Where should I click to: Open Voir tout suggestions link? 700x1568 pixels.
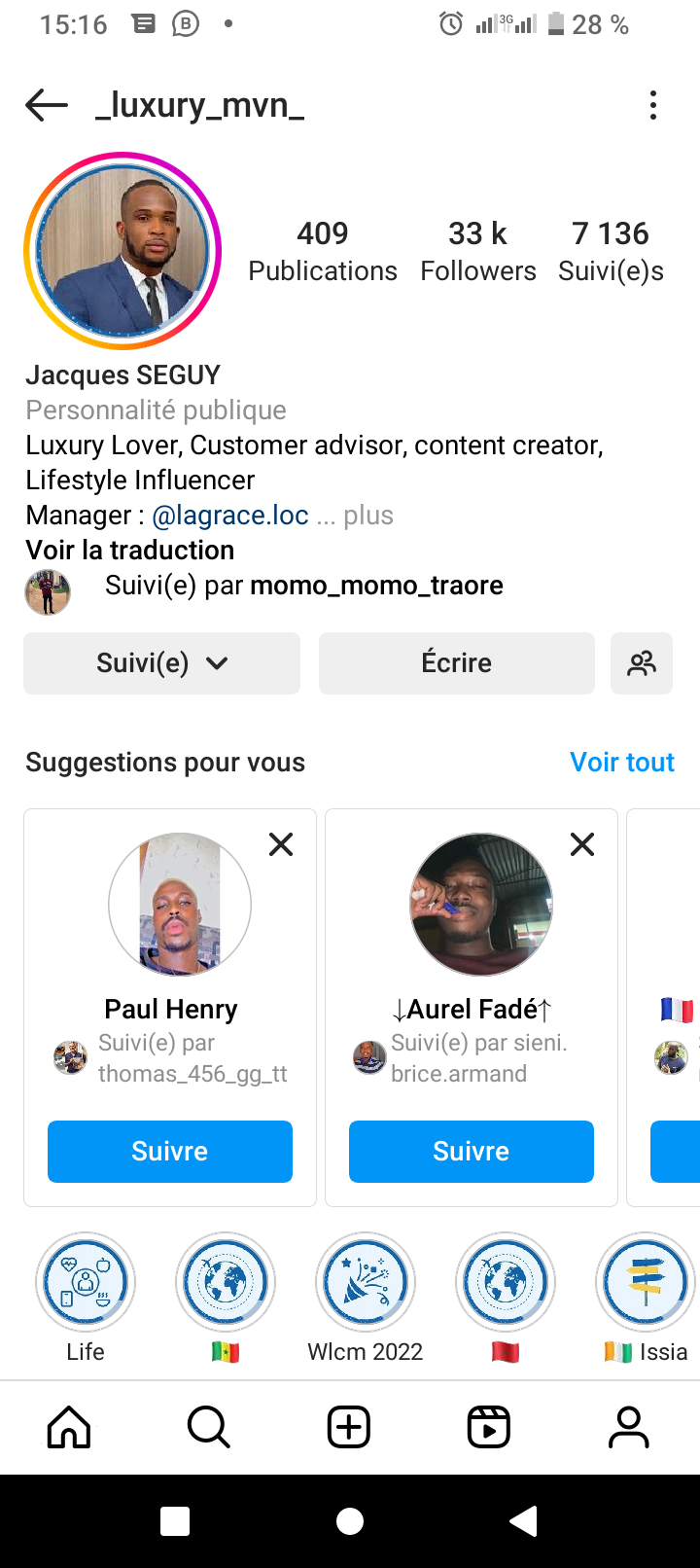click(622, 763)
